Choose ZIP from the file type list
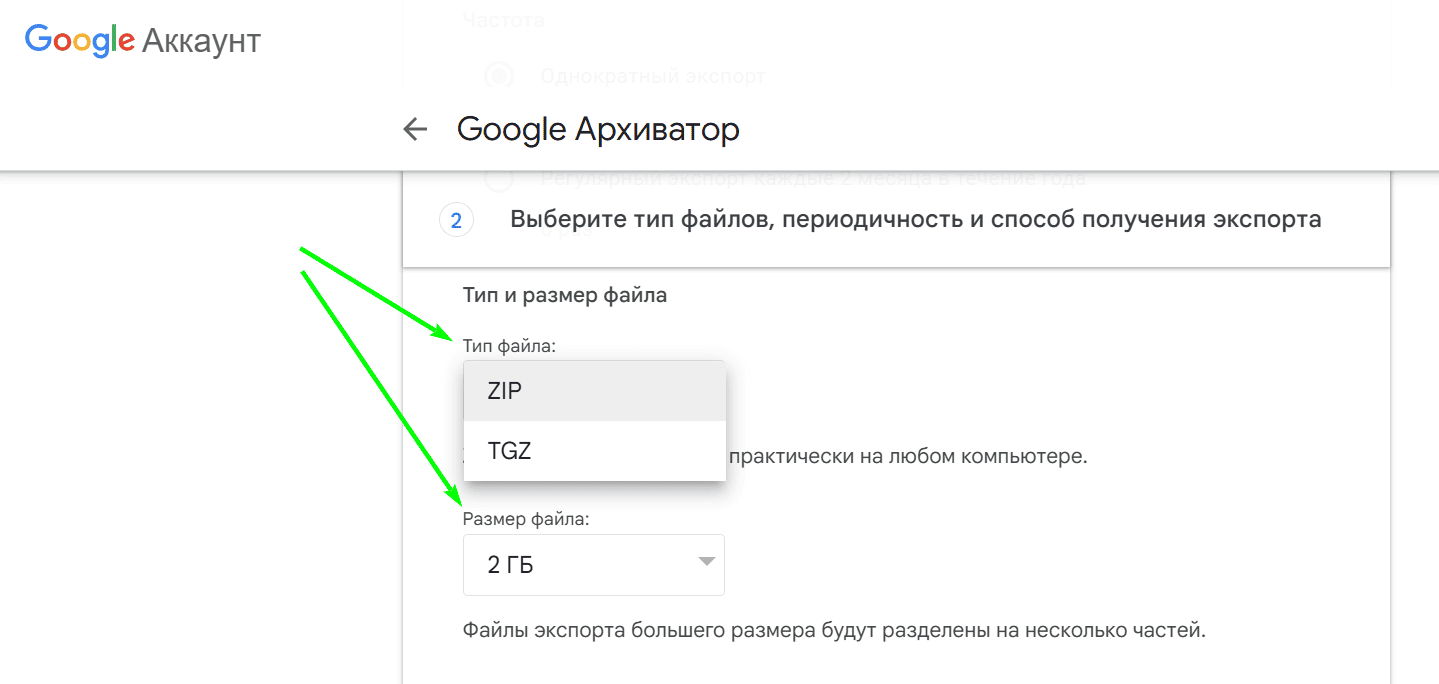Viewport: 1439px width, 684px height. coord(595,391)
